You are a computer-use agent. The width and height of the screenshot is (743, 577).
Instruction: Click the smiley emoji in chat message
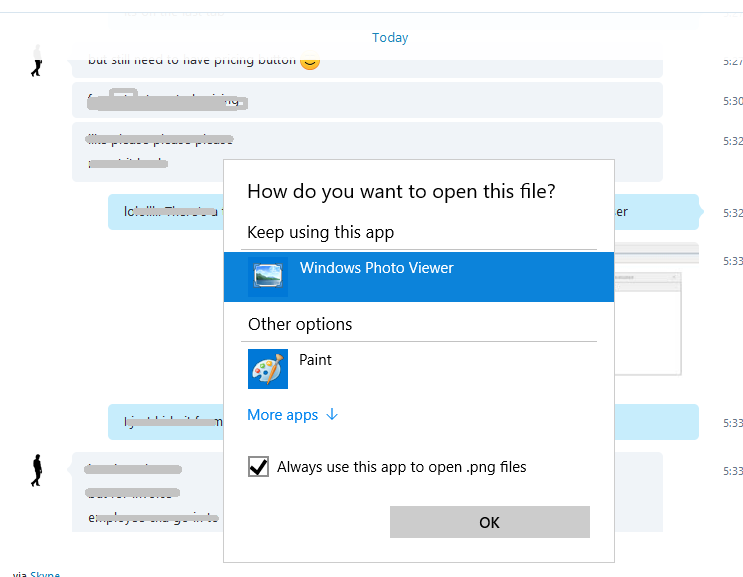click(310, 62)
